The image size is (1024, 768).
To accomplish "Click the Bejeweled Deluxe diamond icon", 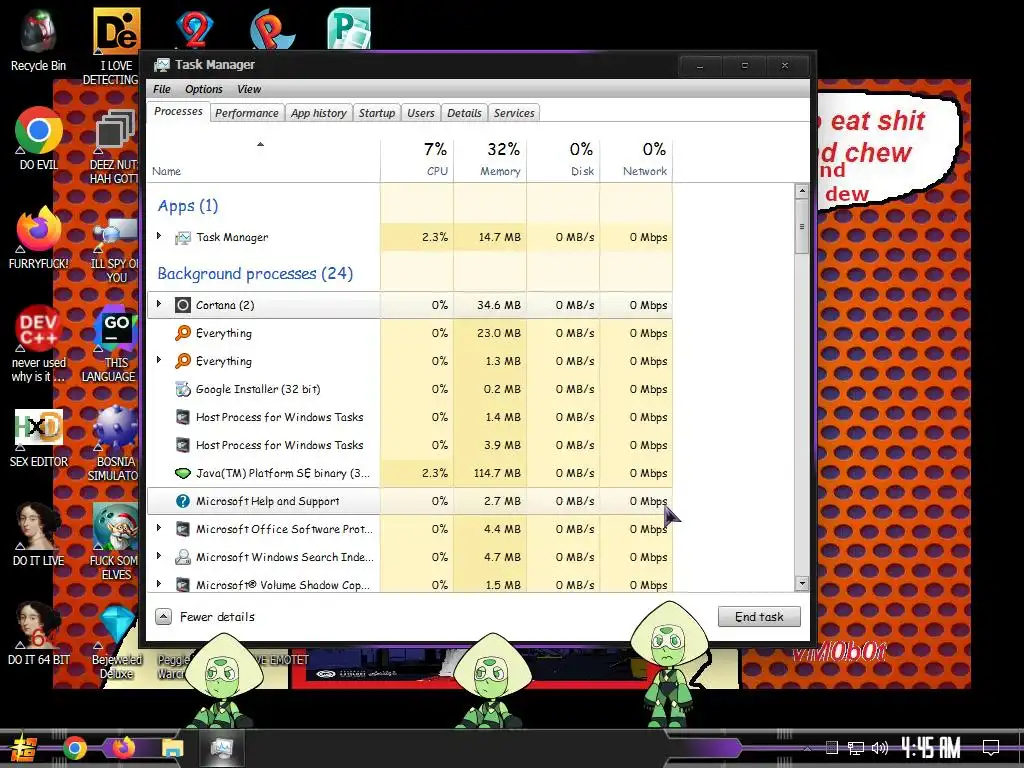I will tap(116, 641).
